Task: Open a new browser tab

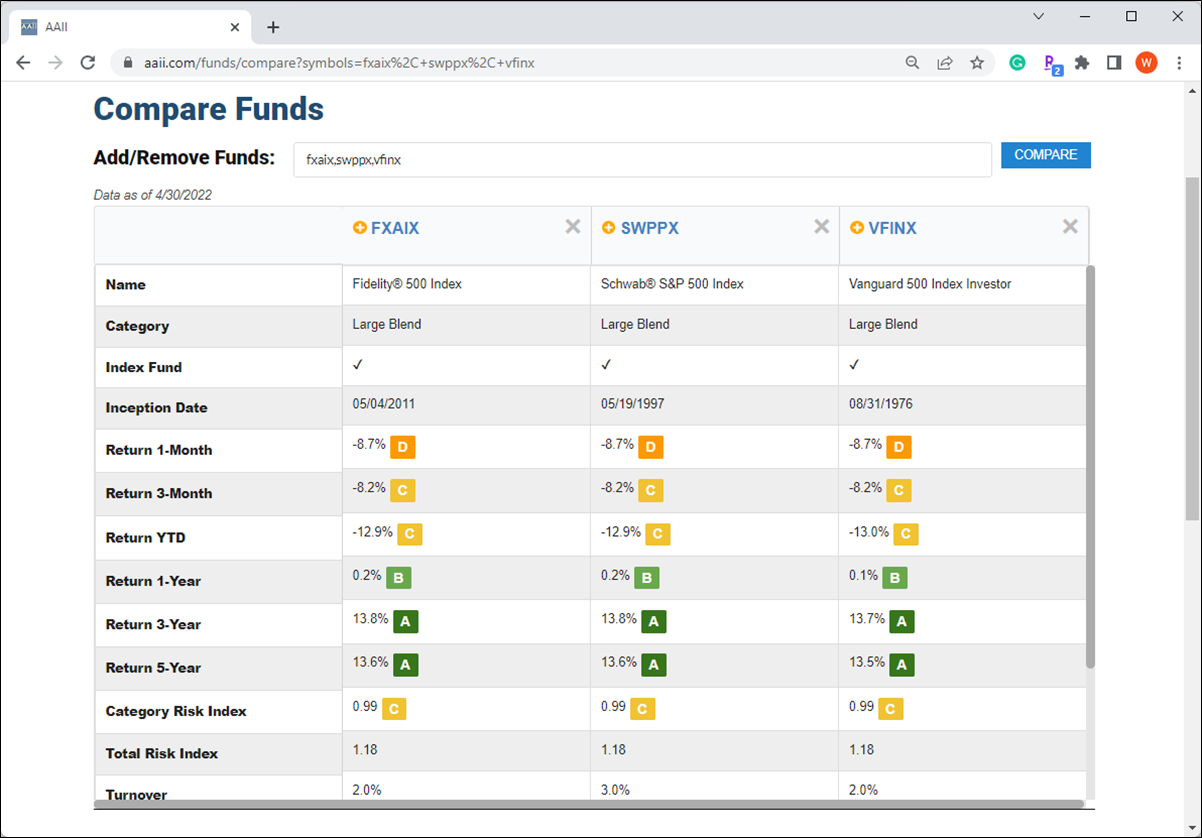Action: (273, 27)
